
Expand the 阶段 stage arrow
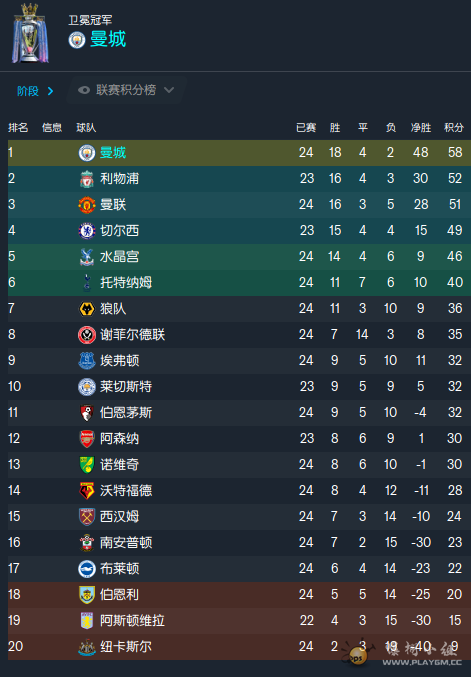[x=51, y=91]
